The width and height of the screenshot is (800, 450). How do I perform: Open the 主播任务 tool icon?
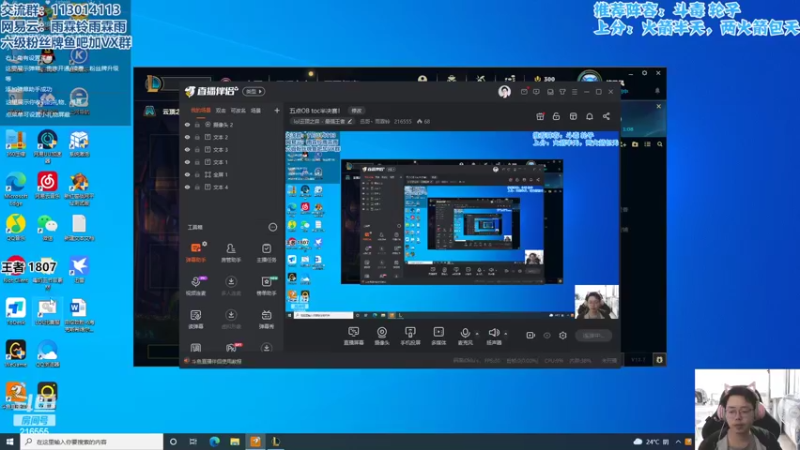[266, 252]
